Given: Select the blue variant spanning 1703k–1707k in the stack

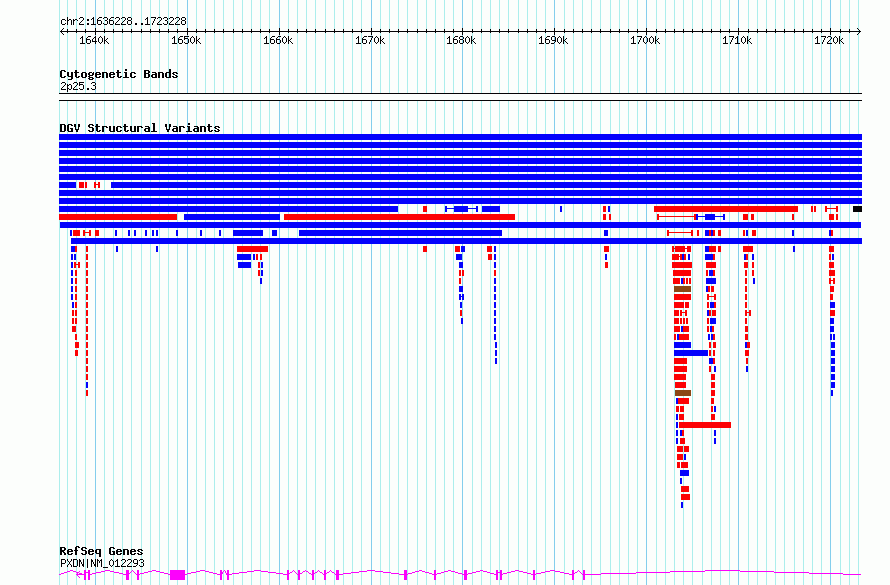Looking at the screenshot, I should (691, 353).
